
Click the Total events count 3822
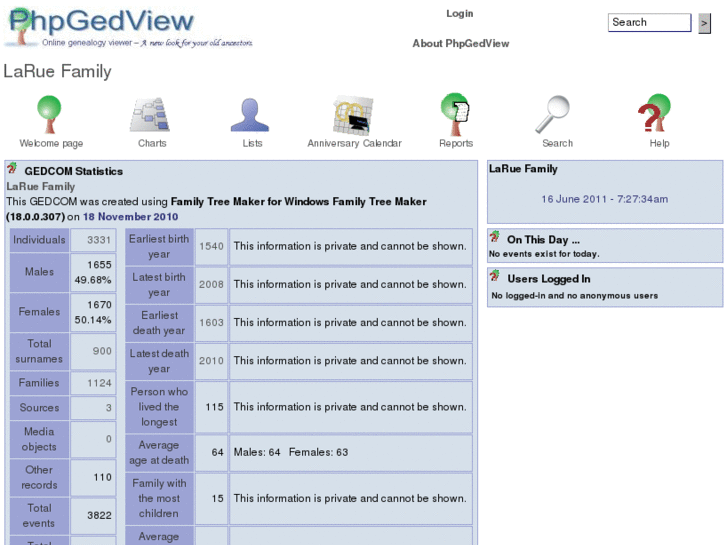pyautogui.click(x=99, y=515)
